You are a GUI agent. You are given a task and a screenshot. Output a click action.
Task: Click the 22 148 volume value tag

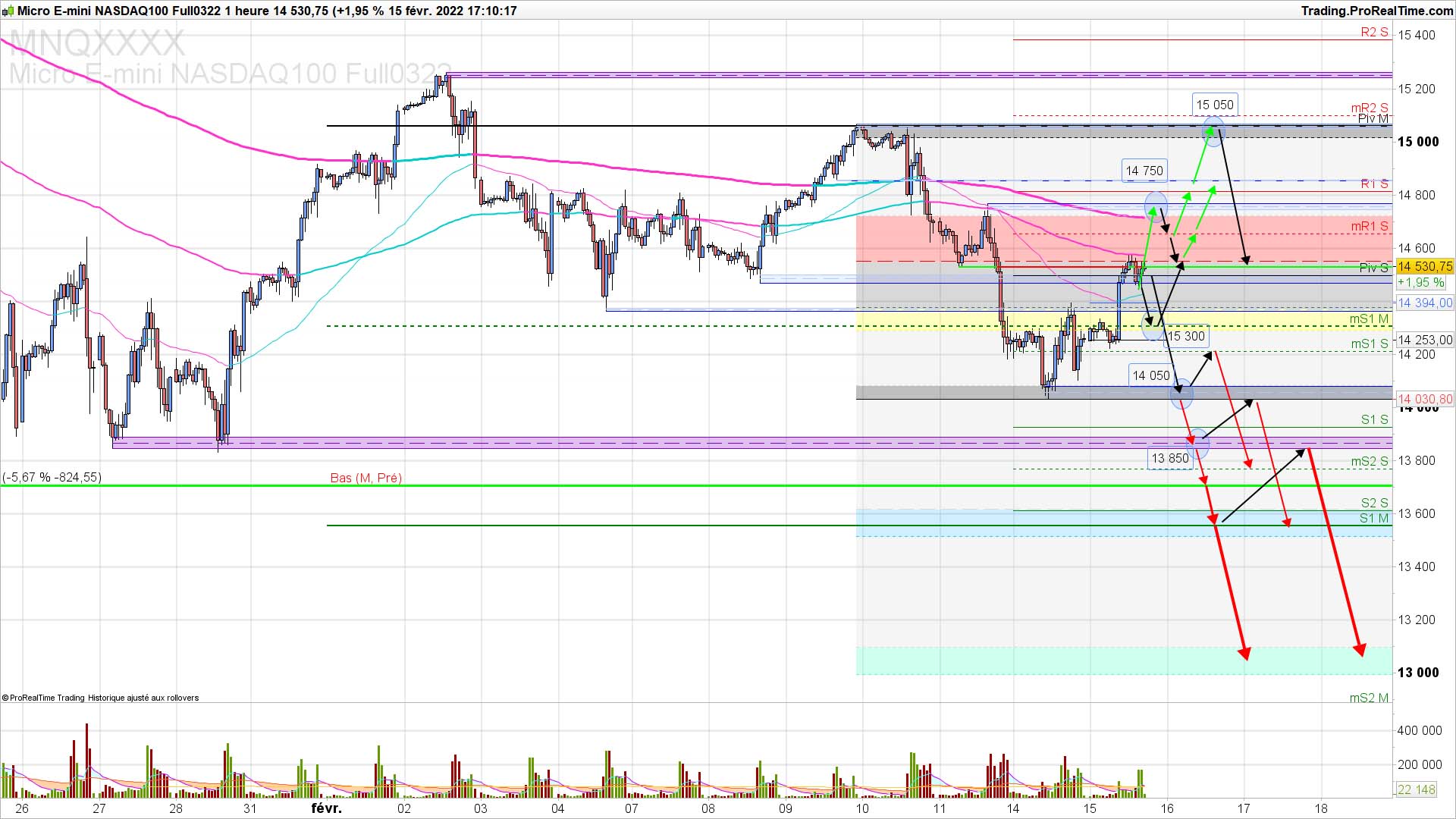[1416, 789]
